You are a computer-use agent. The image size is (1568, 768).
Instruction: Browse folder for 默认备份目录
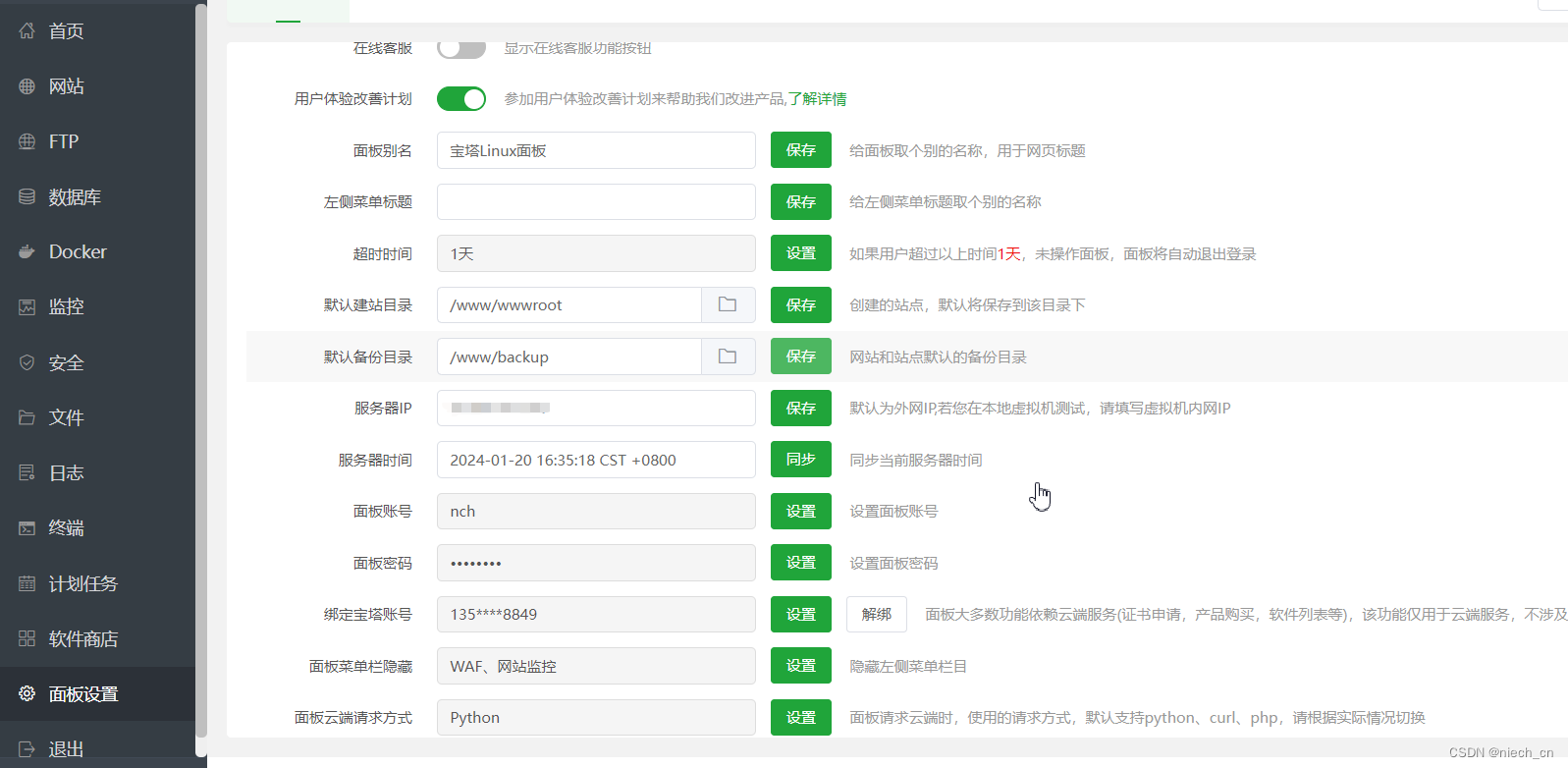click(x=728, y=357)
